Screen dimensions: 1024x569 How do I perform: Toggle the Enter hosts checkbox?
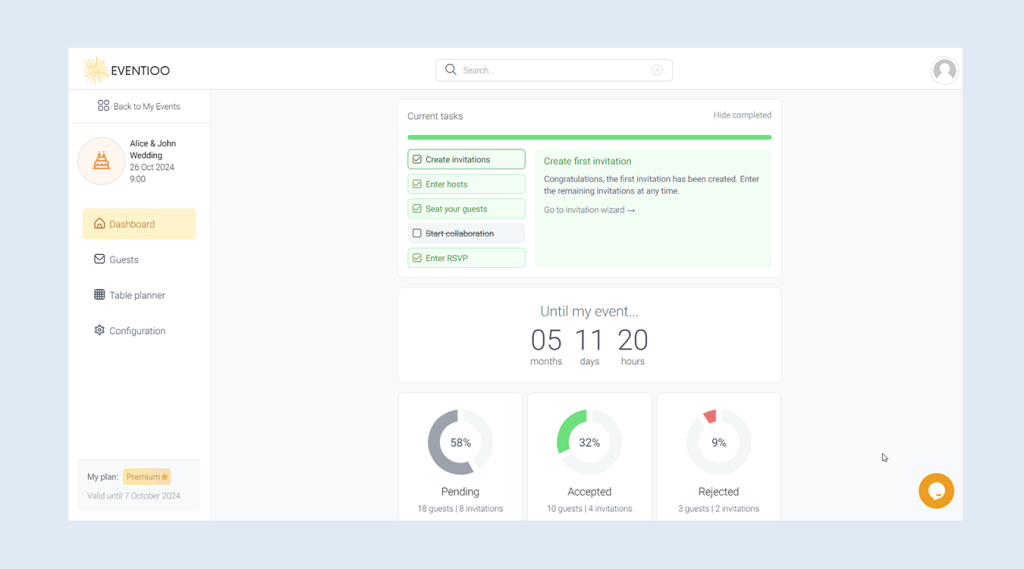417,184
